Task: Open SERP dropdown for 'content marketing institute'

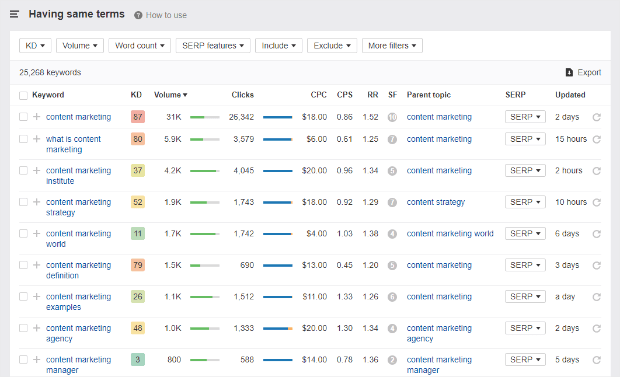Action: point(525,171)
